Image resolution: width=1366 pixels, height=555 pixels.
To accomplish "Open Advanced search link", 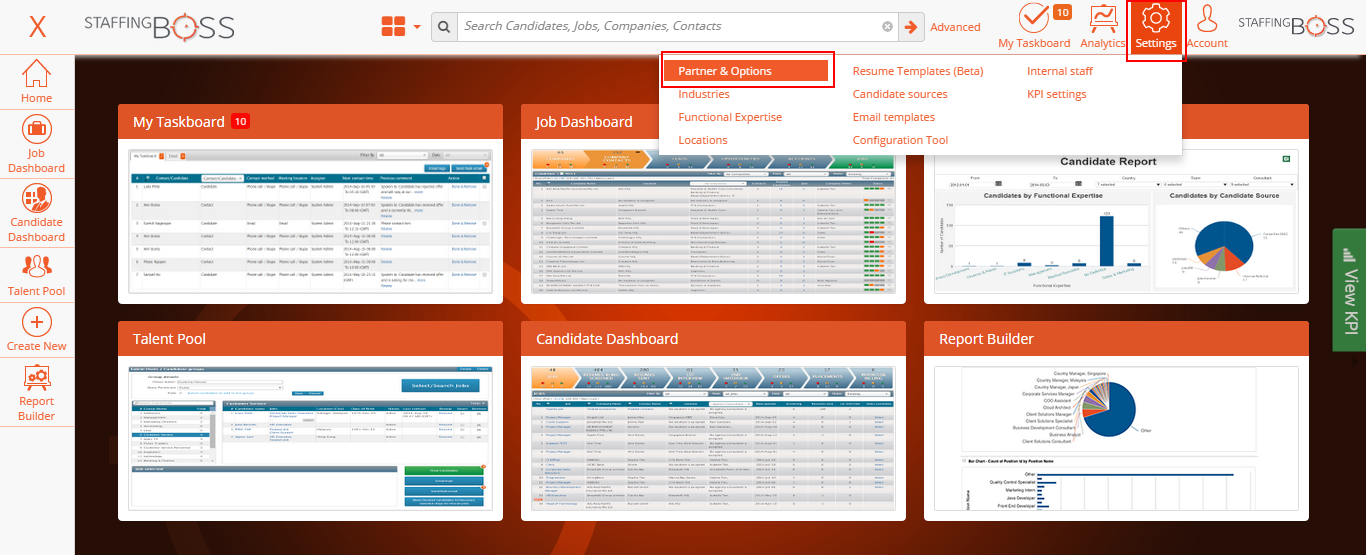I will [x=955, y=27].
